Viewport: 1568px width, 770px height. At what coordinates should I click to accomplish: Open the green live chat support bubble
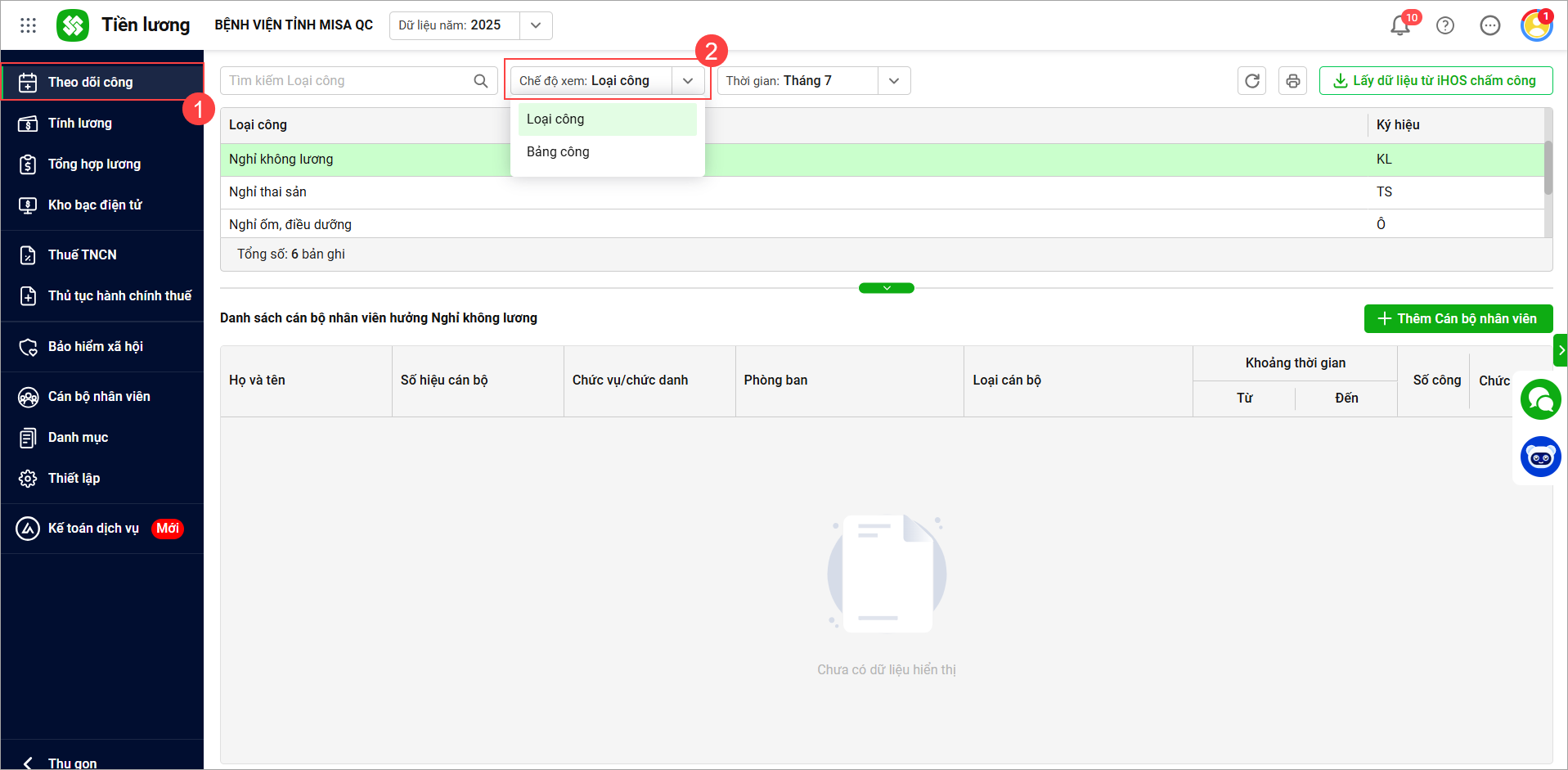(x=1541, y=400)
